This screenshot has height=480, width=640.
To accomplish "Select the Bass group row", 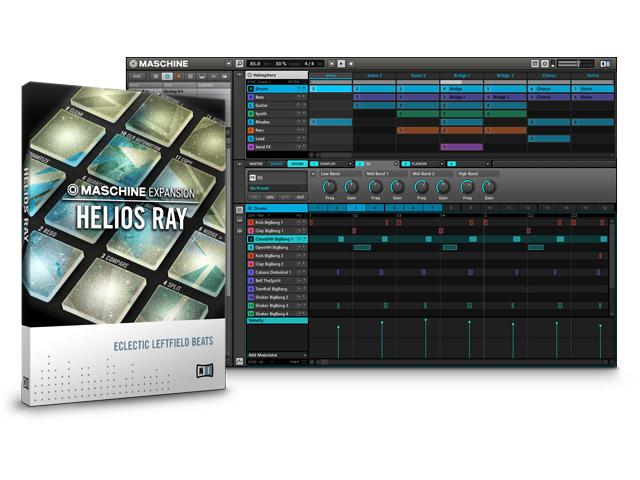I will click(277, 97).
